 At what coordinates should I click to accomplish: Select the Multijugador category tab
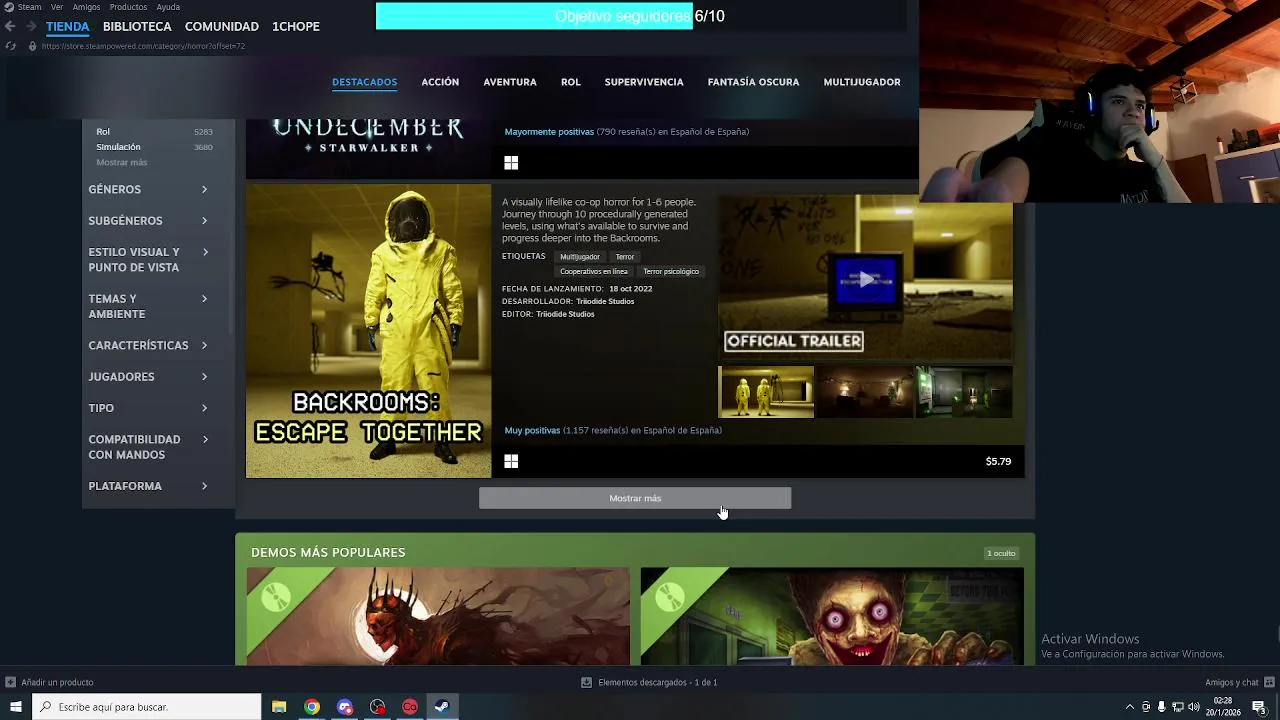coord(862,82)
